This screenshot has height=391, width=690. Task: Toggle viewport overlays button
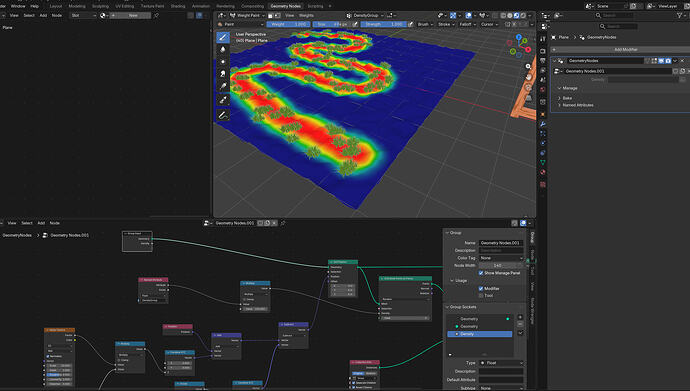point(468,15)
